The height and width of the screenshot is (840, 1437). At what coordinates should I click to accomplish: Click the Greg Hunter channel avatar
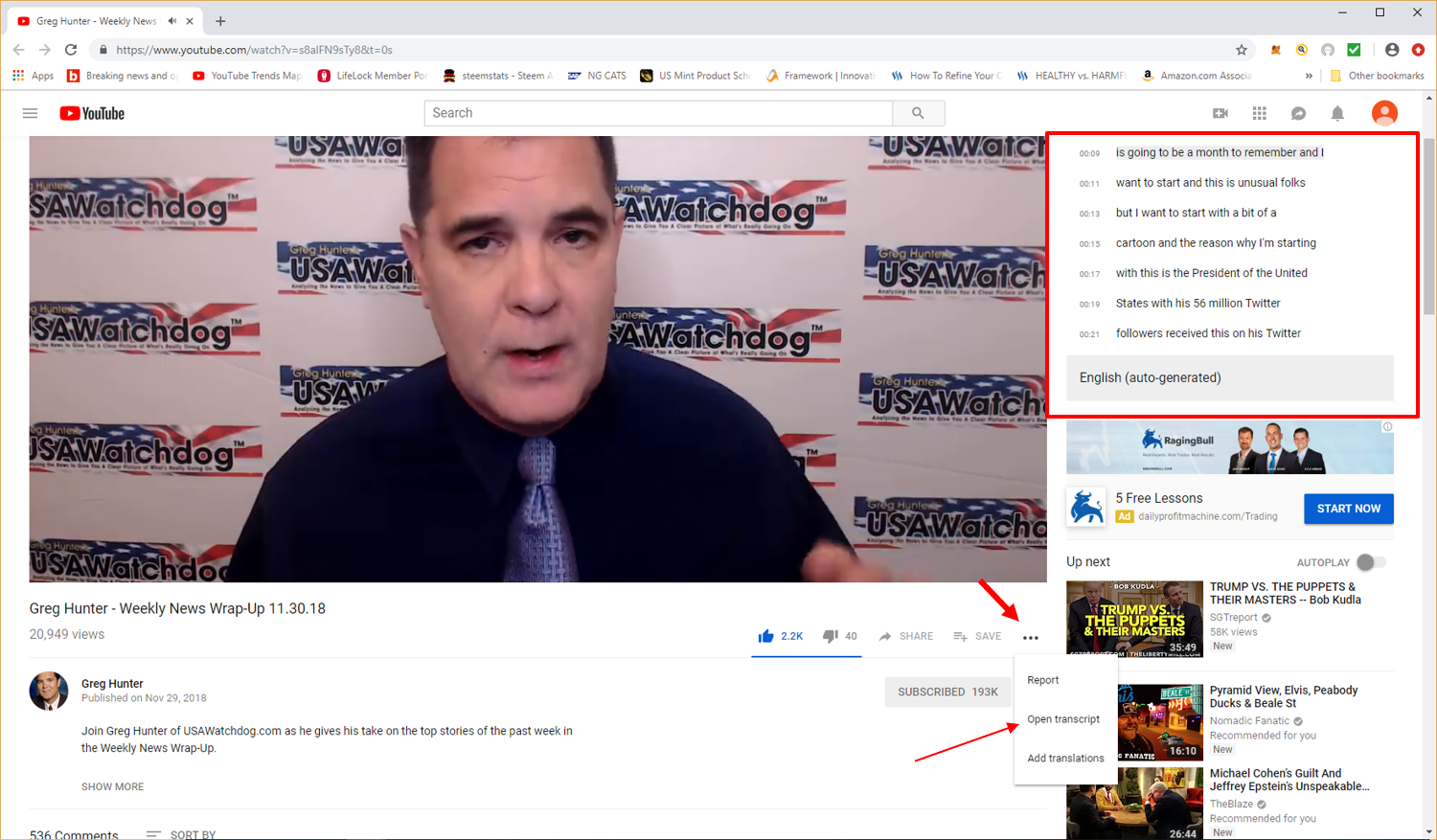point(49,691)
